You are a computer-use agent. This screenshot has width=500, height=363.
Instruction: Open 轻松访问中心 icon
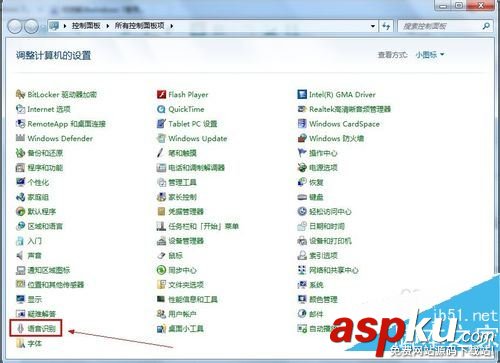[302, 212]
